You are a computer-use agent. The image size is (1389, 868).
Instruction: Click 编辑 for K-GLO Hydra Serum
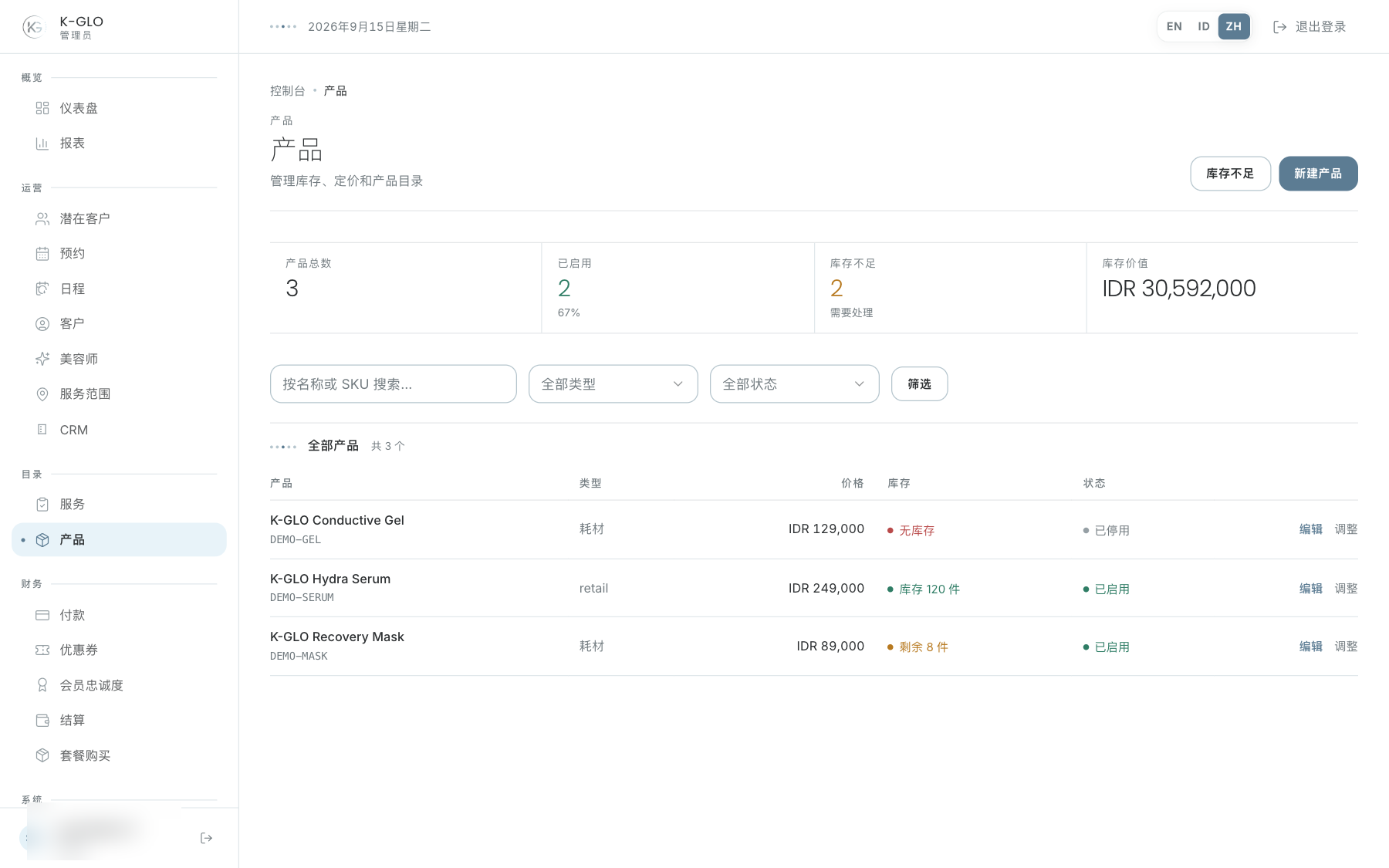[x=1310, y=589]
